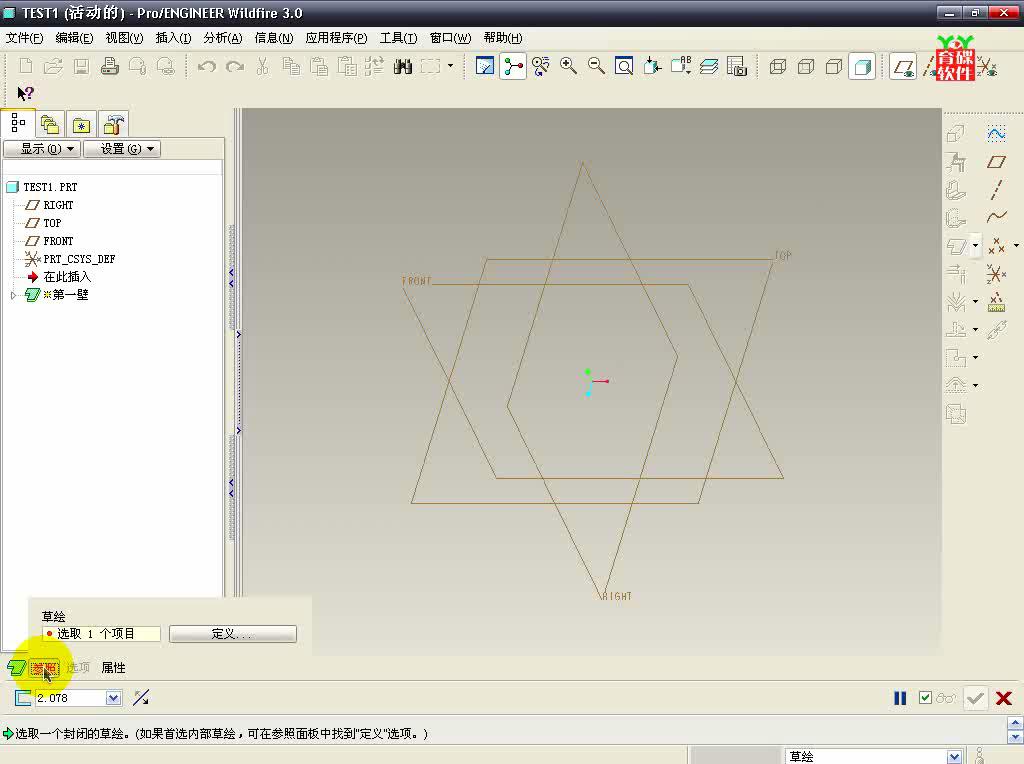Click the Zoom Out magnifier icon
The width and height of the screenshot is (1024, 764).
(596, 66)
